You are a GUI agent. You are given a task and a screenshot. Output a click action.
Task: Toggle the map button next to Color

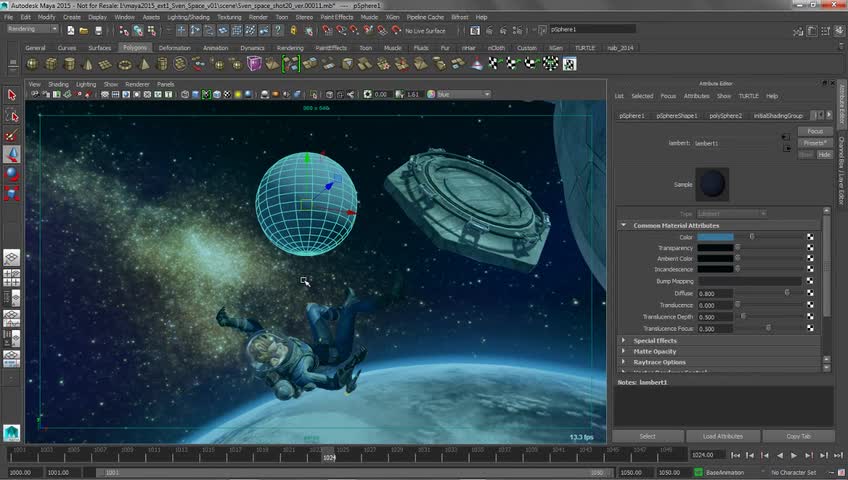(810, 237)
